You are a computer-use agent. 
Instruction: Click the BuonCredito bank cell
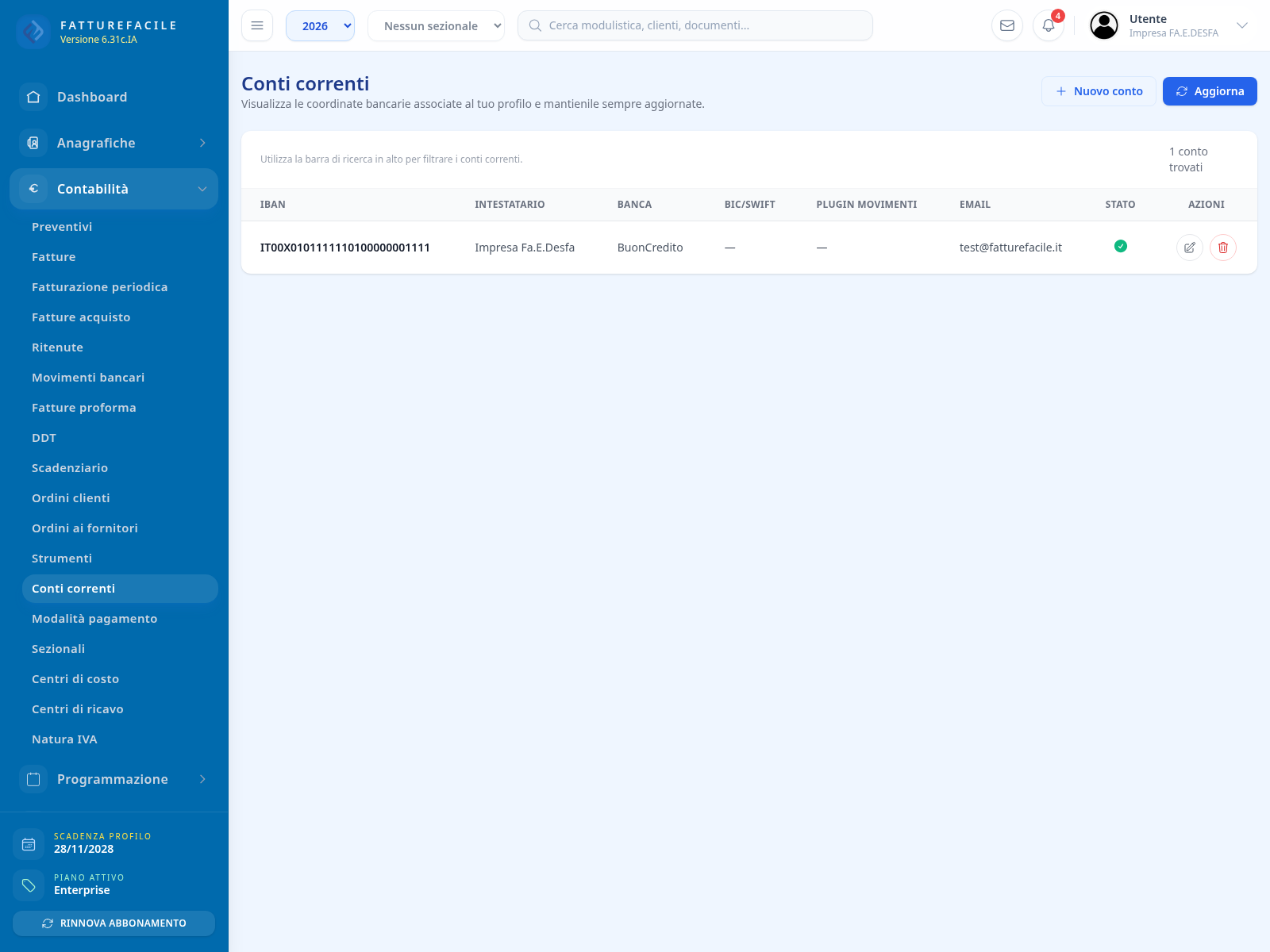[650, 248]
